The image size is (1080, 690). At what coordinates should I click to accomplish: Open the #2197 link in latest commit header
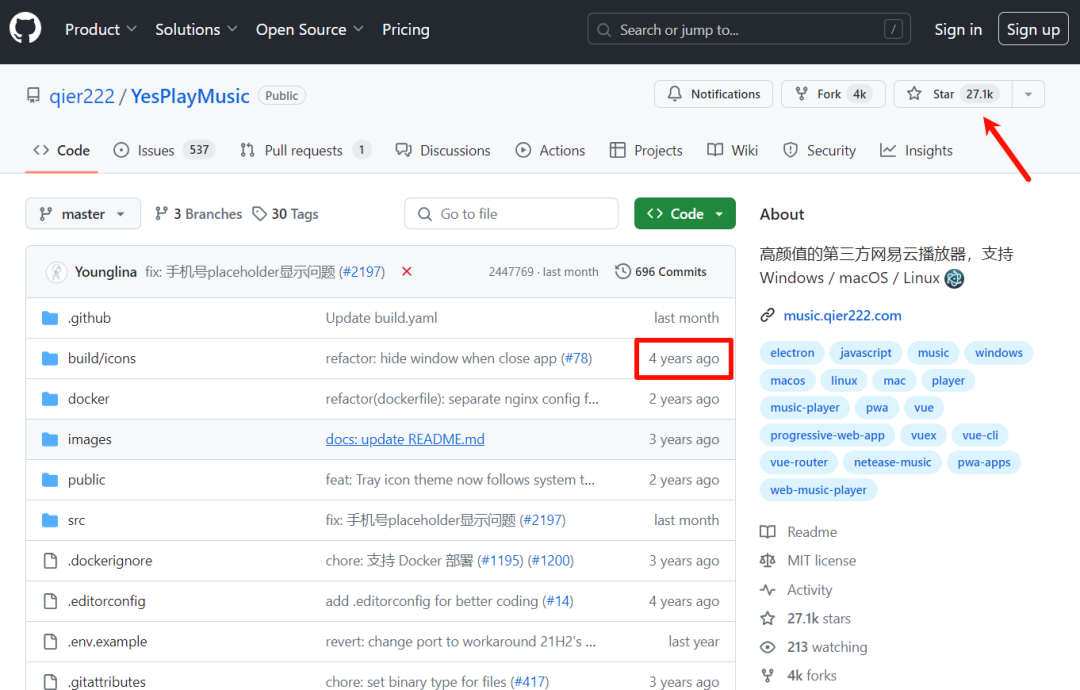pyautogui.click(x=362, y=272)
